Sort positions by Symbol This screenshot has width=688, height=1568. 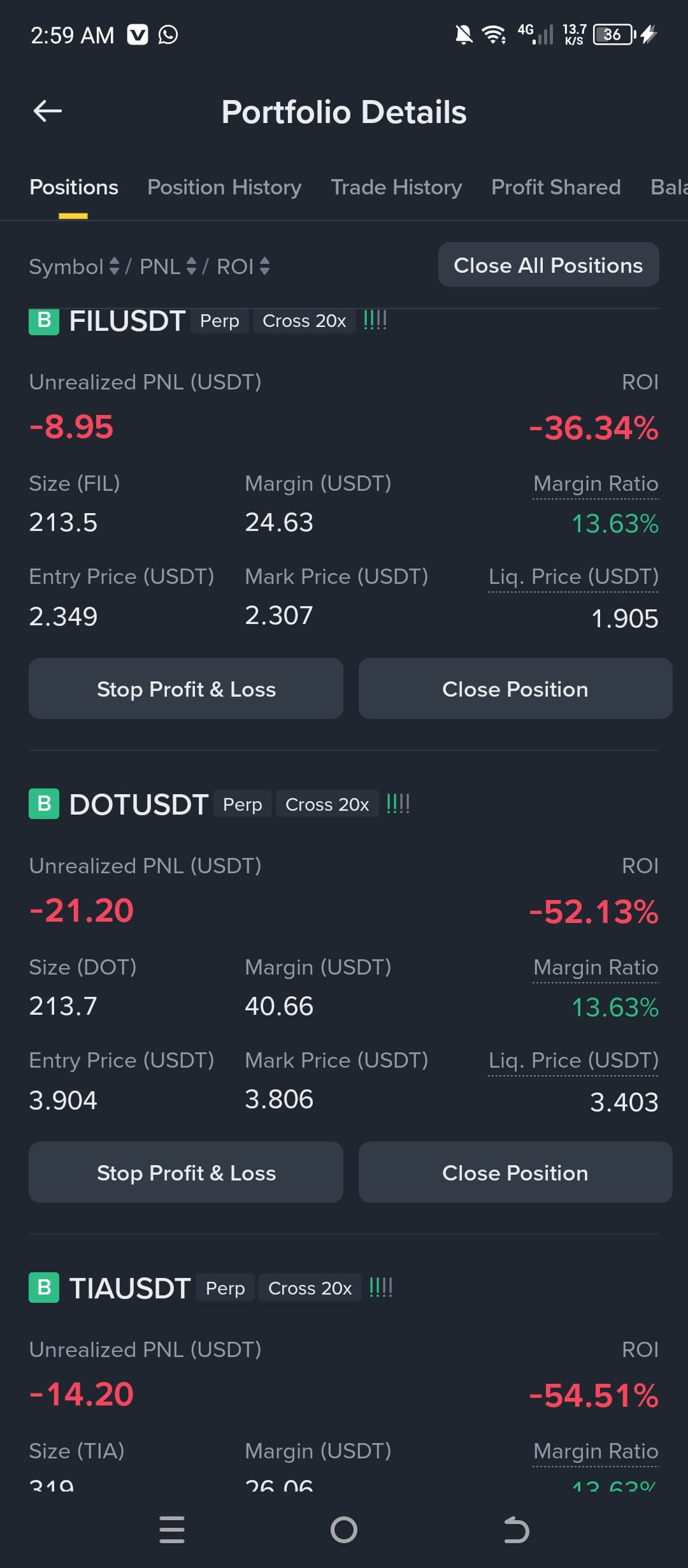(74, 266)
